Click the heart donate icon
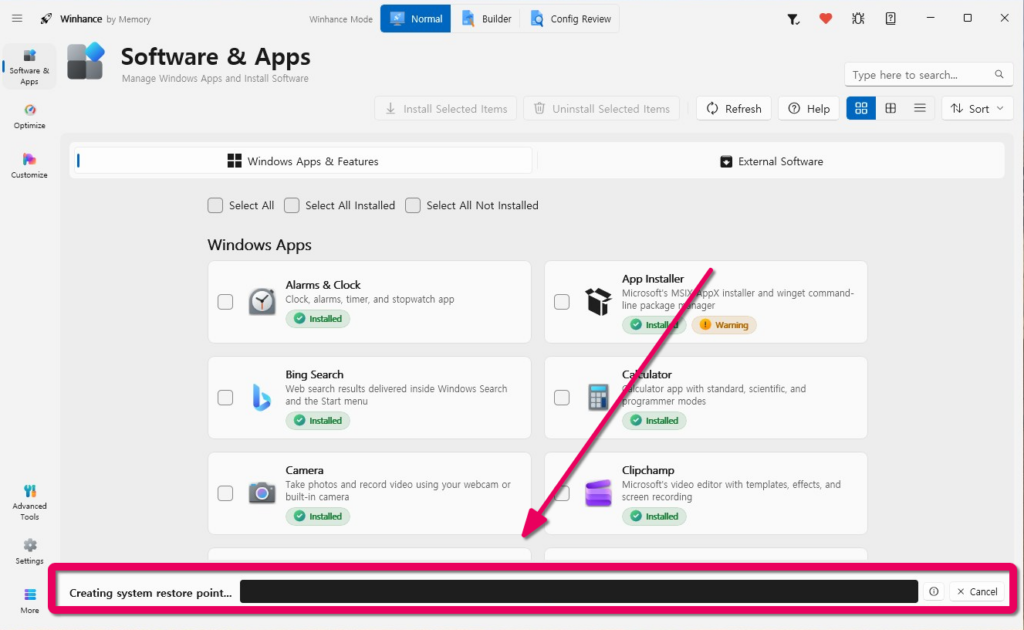This screenshot has width=1024, height=630. point(825,19)
